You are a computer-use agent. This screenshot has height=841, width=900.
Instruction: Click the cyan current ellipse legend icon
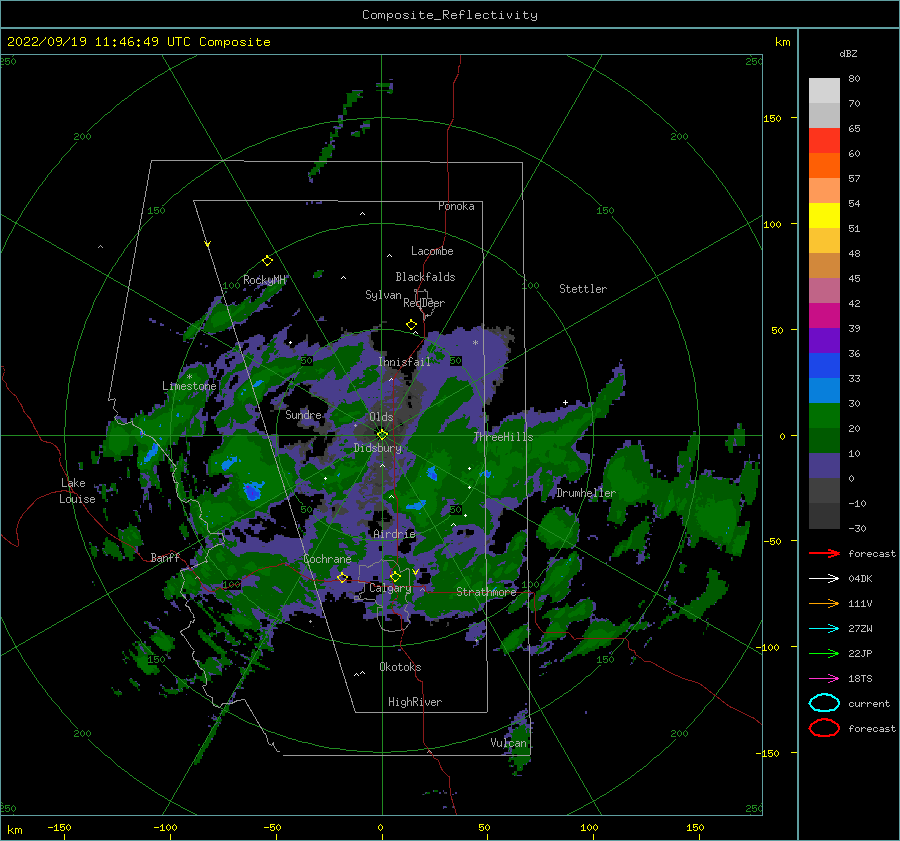point(824,703)
